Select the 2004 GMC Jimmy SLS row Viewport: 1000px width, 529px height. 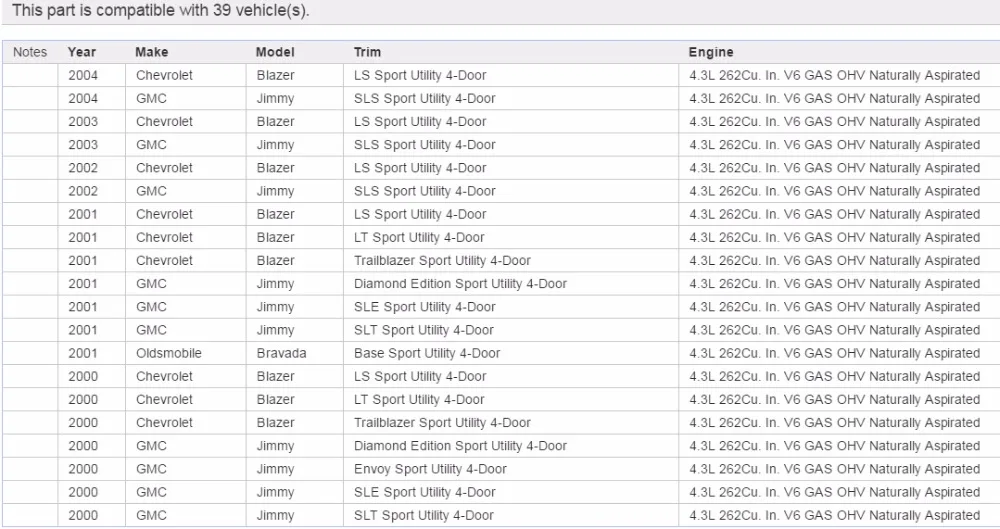point(501,98)
